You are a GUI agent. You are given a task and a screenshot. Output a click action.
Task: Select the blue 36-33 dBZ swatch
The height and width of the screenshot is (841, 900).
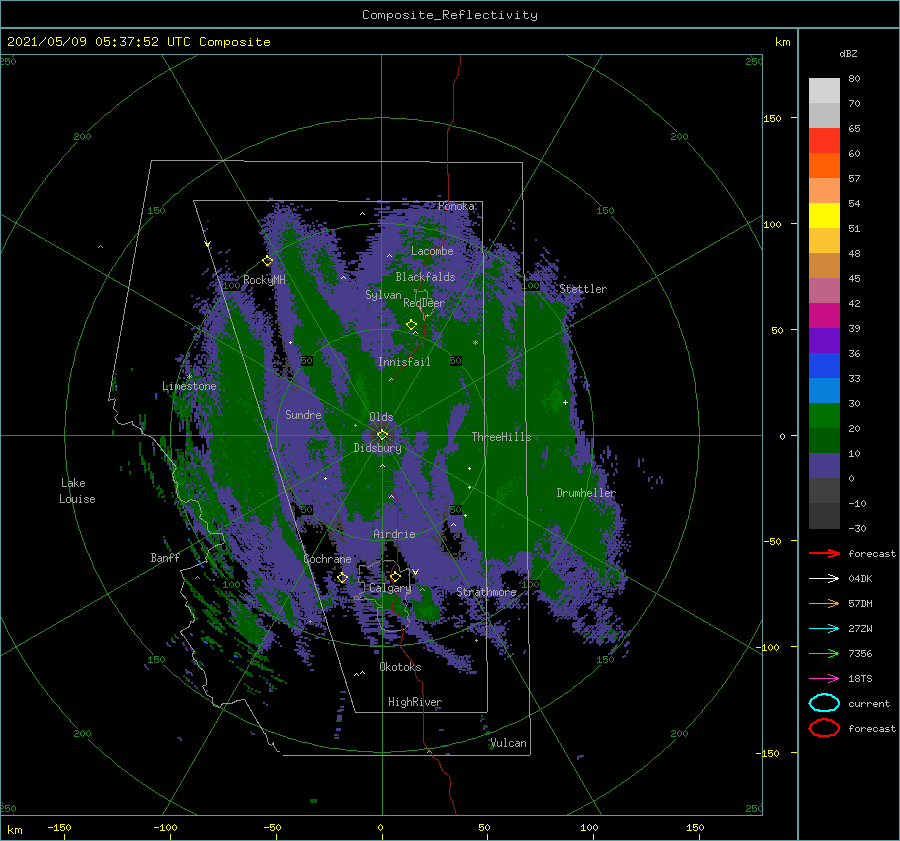tap(824, 366)
